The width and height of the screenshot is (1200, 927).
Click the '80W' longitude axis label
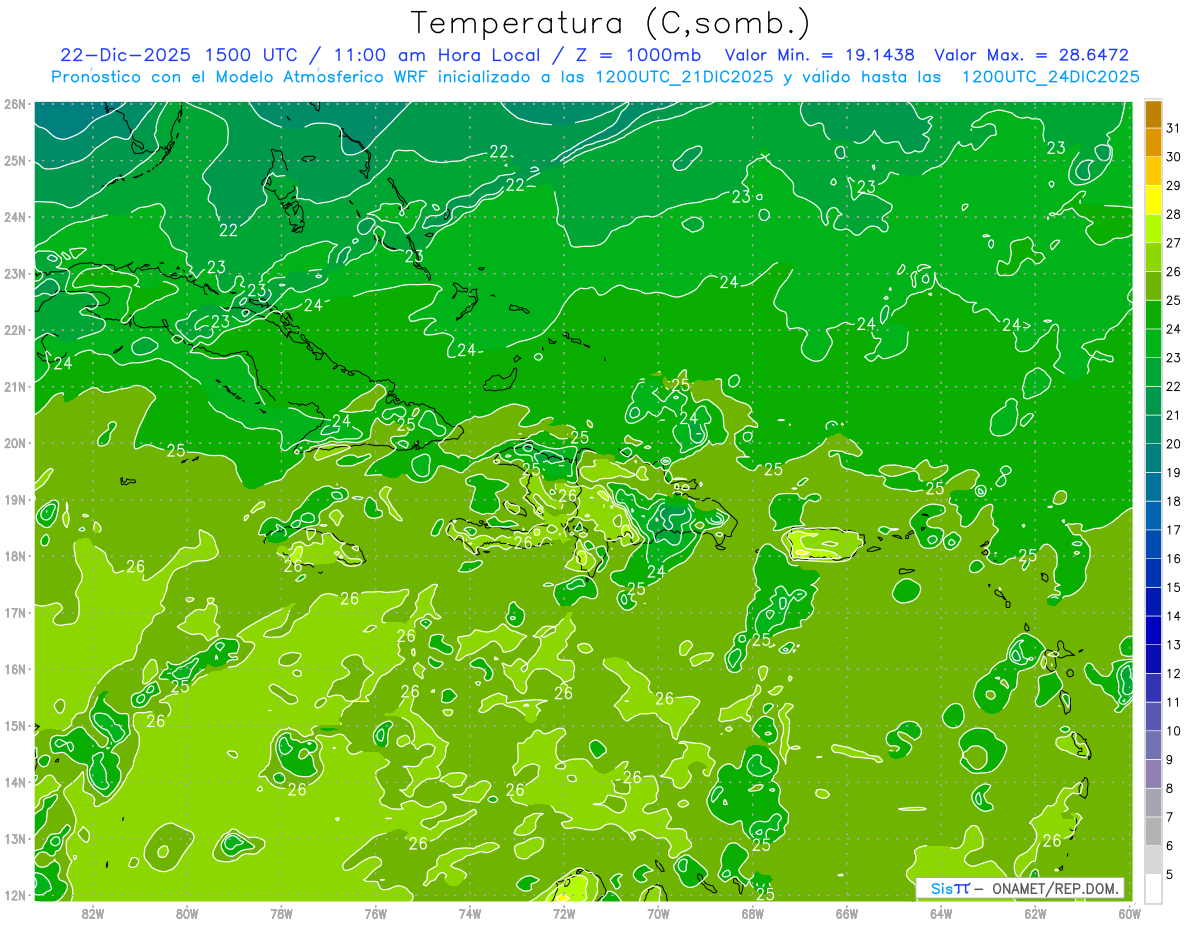[x=186, y=913]
